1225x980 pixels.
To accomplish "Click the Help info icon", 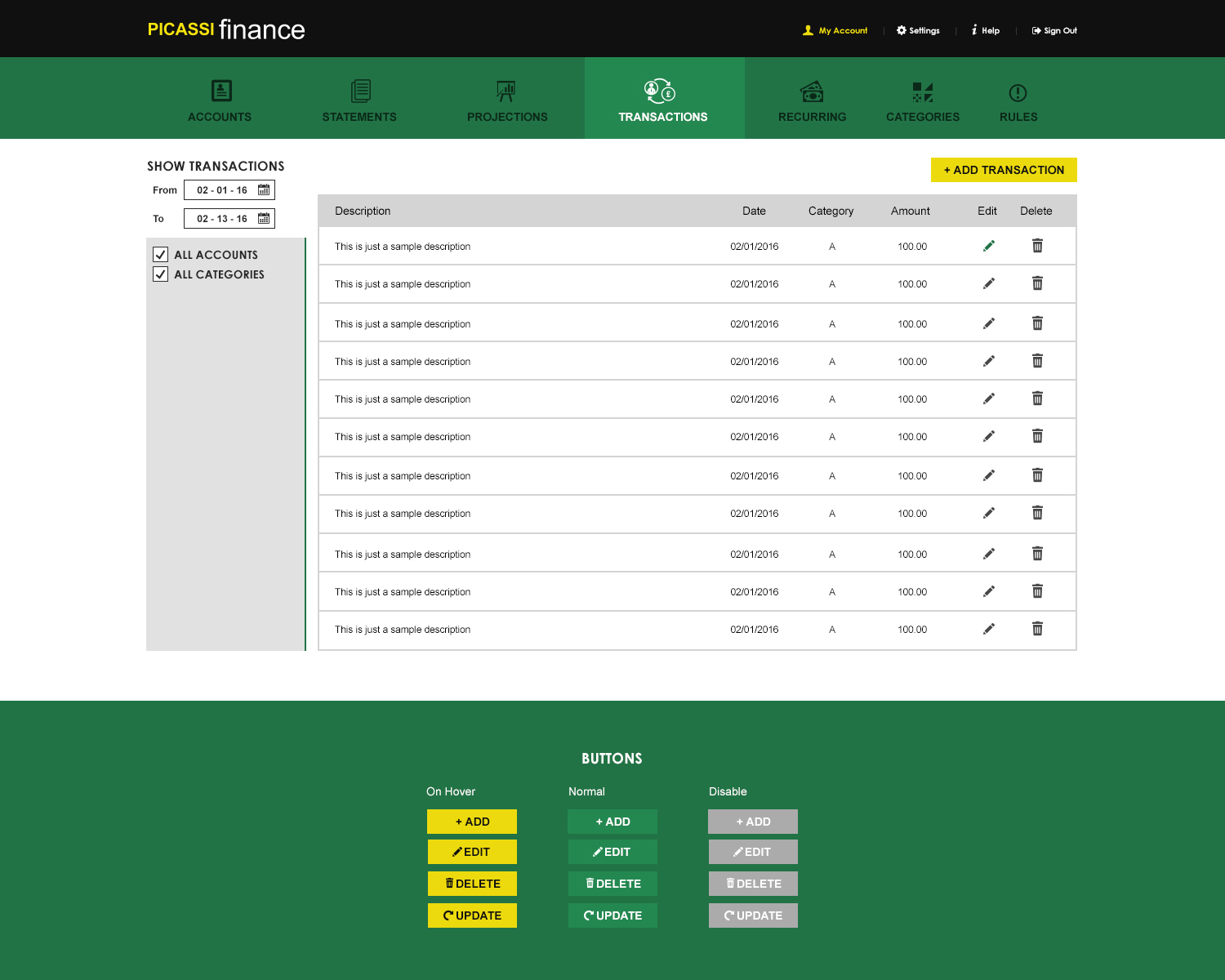I will tap(974, 30).
